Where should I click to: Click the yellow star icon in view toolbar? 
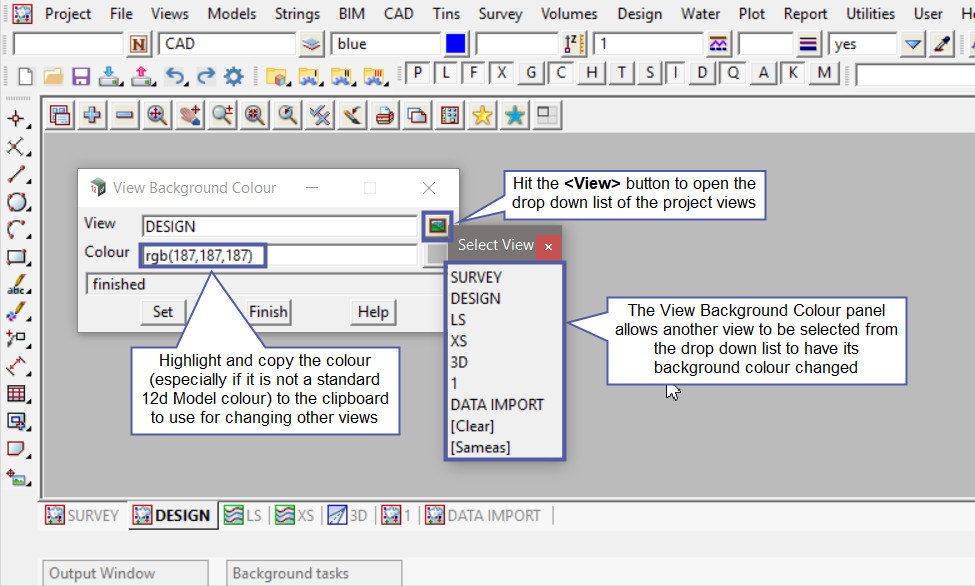tap(482, 116)
